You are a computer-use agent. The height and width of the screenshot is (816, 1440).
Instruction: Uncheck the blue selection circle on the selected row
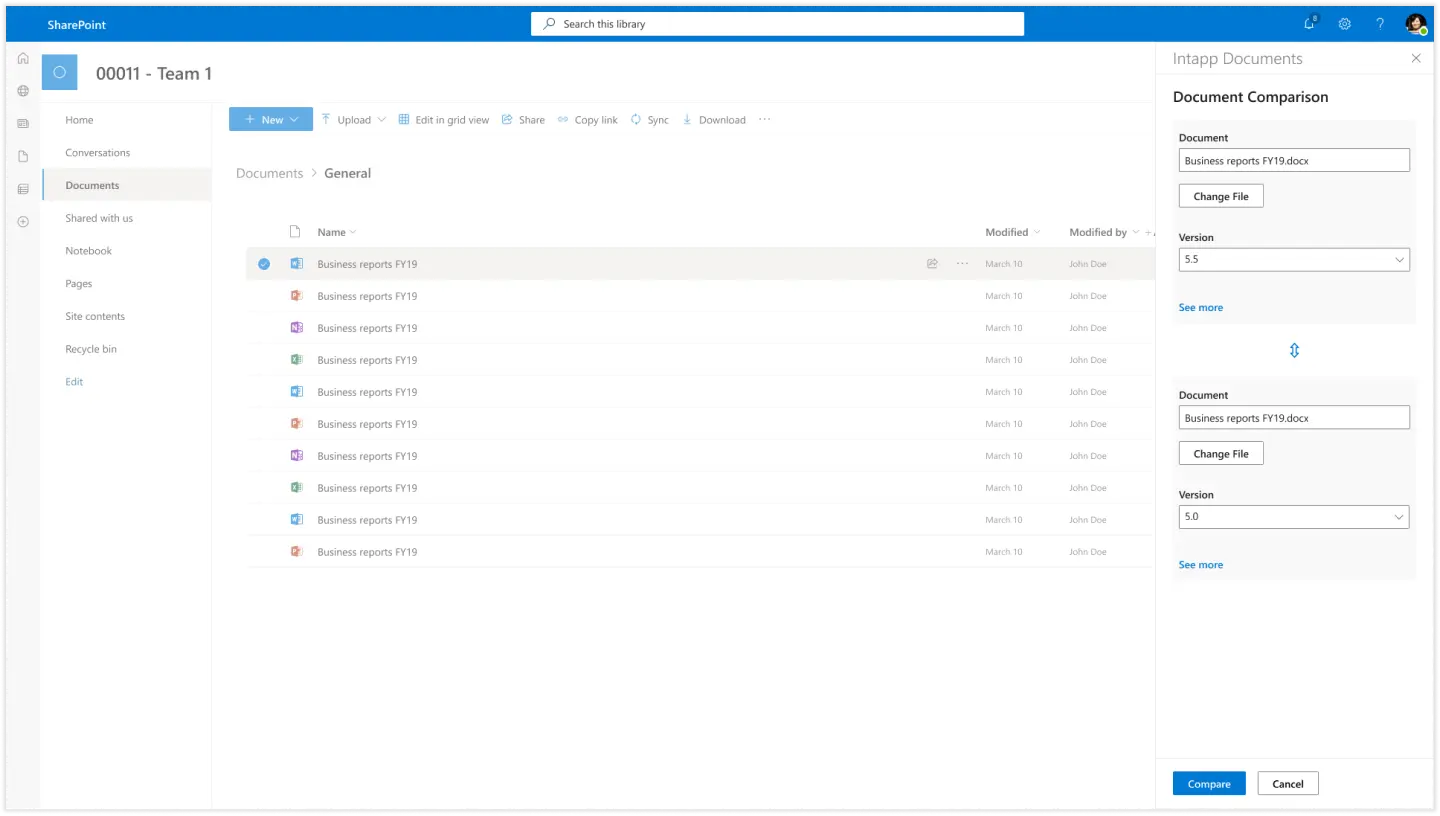(264, 264)
